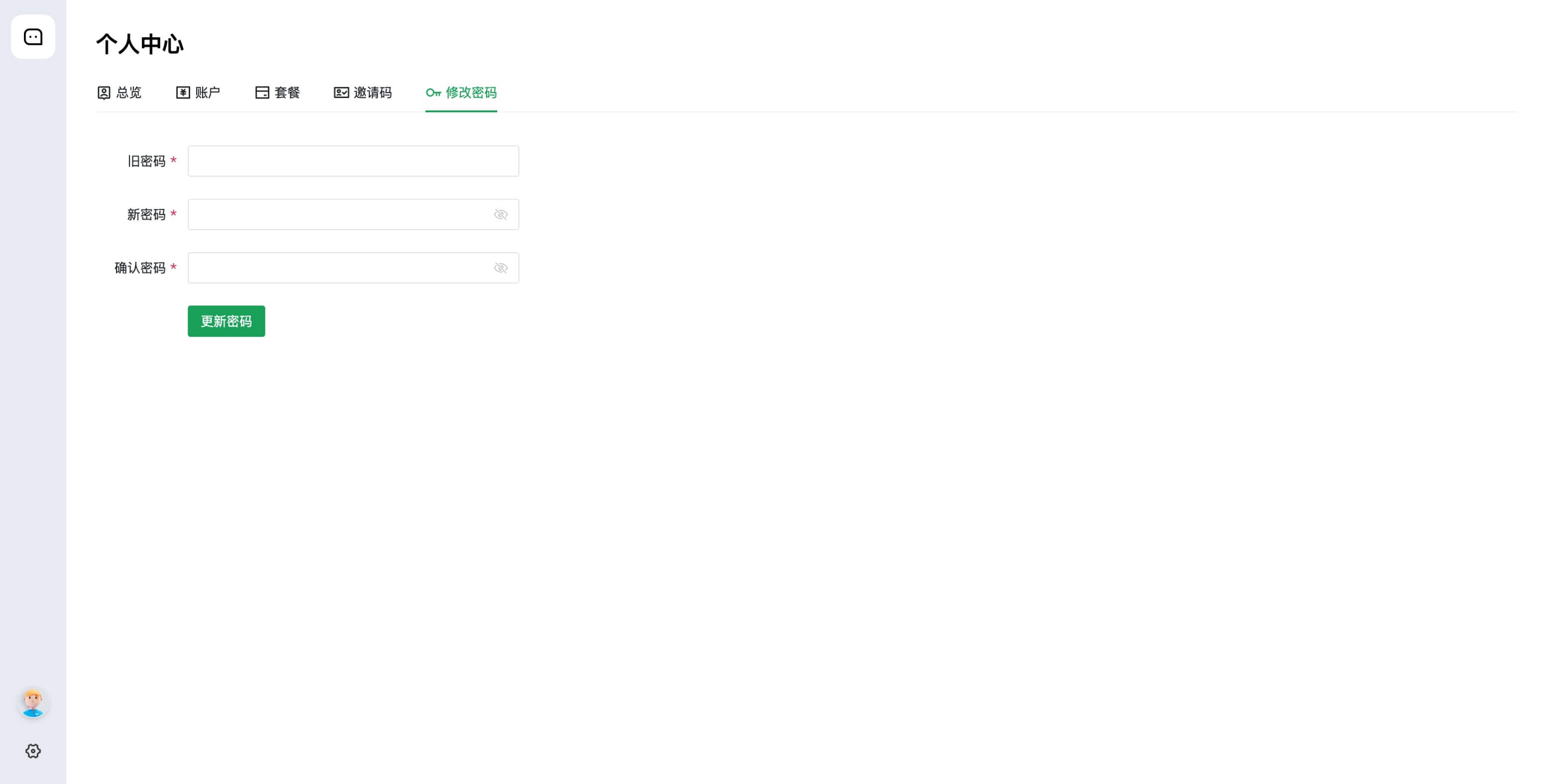
Task: Click the person icon beside 总览
Action: [104, 93]
